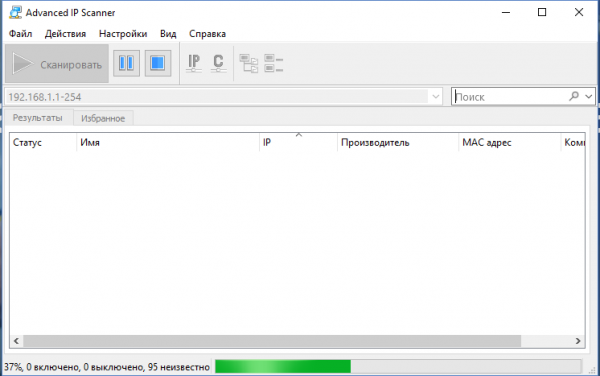Viewport: 600px width, 376px height.
Task: Click the IP range toolbar icon
Action: tap(194, 63)
